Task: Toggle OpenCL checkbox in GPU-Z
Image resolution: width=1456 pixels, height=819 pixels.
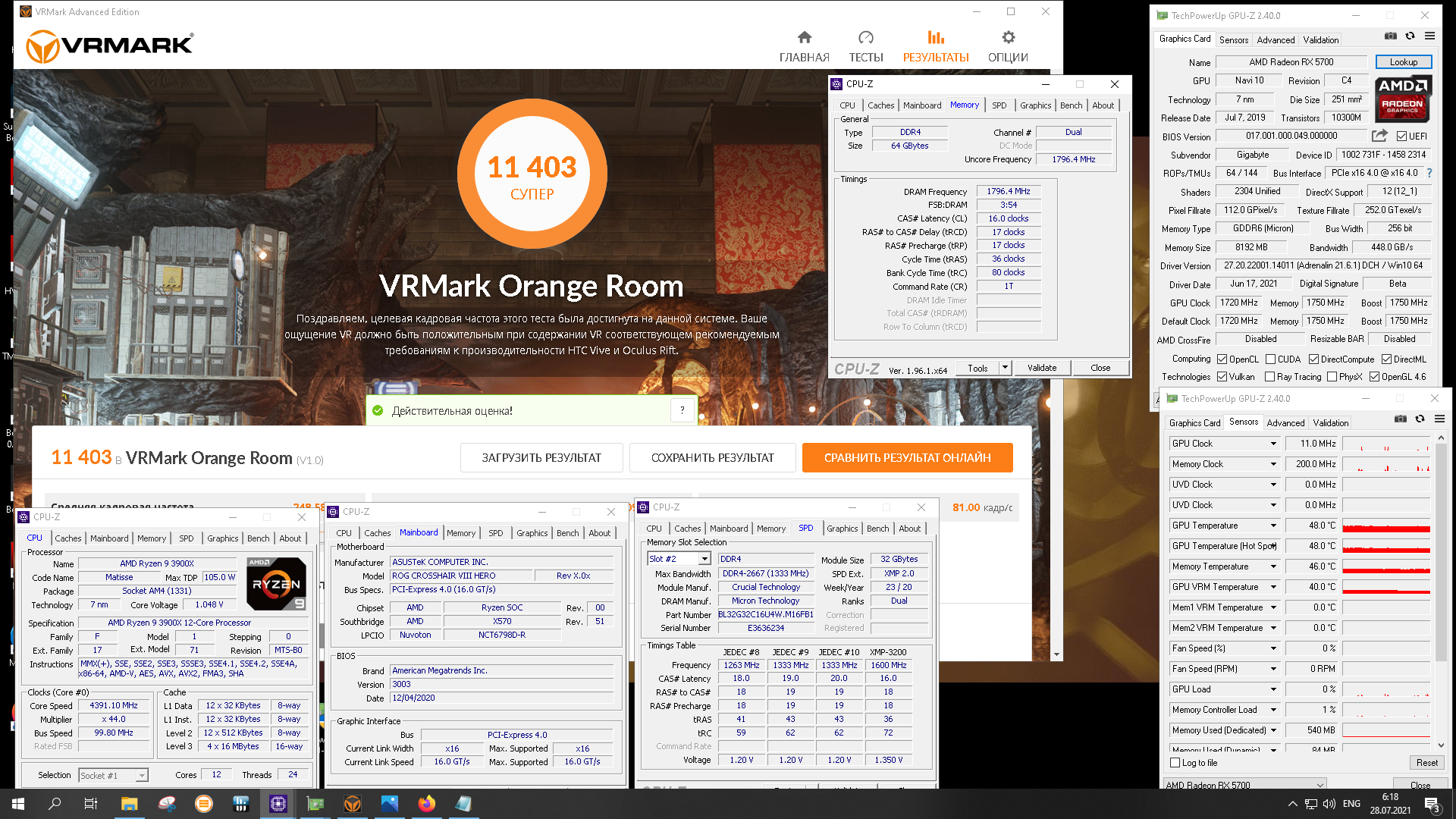Action: tap(1222, 359)
